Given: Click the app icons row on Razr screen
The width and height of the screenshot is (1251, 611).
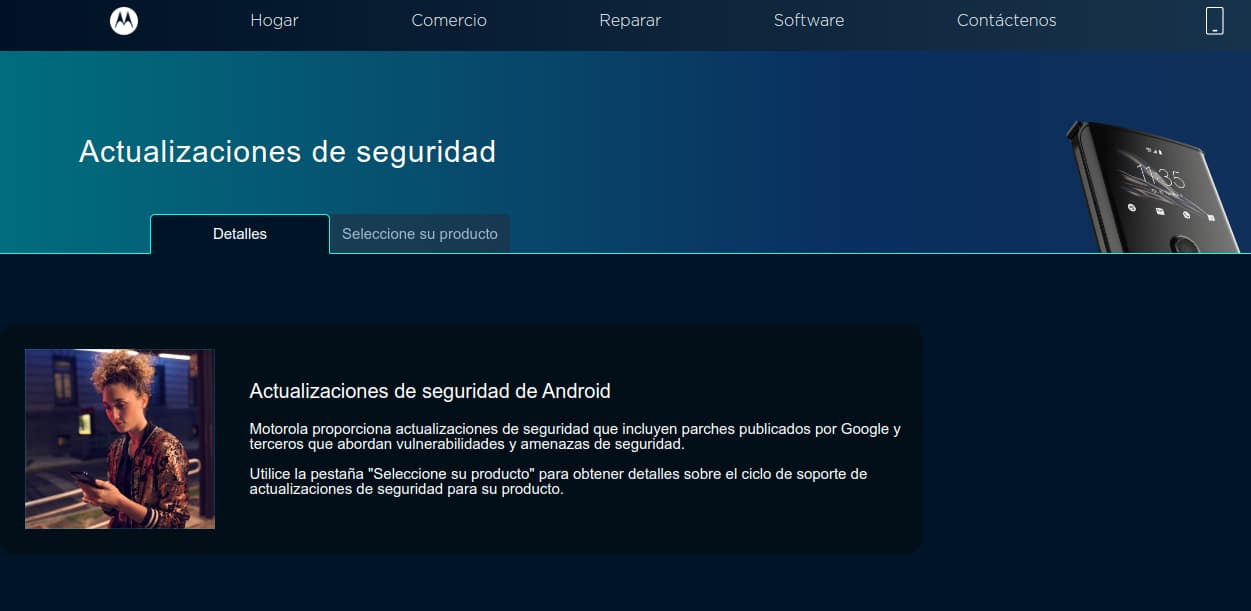Looking at the screenshot, I should coord(1171,212).
